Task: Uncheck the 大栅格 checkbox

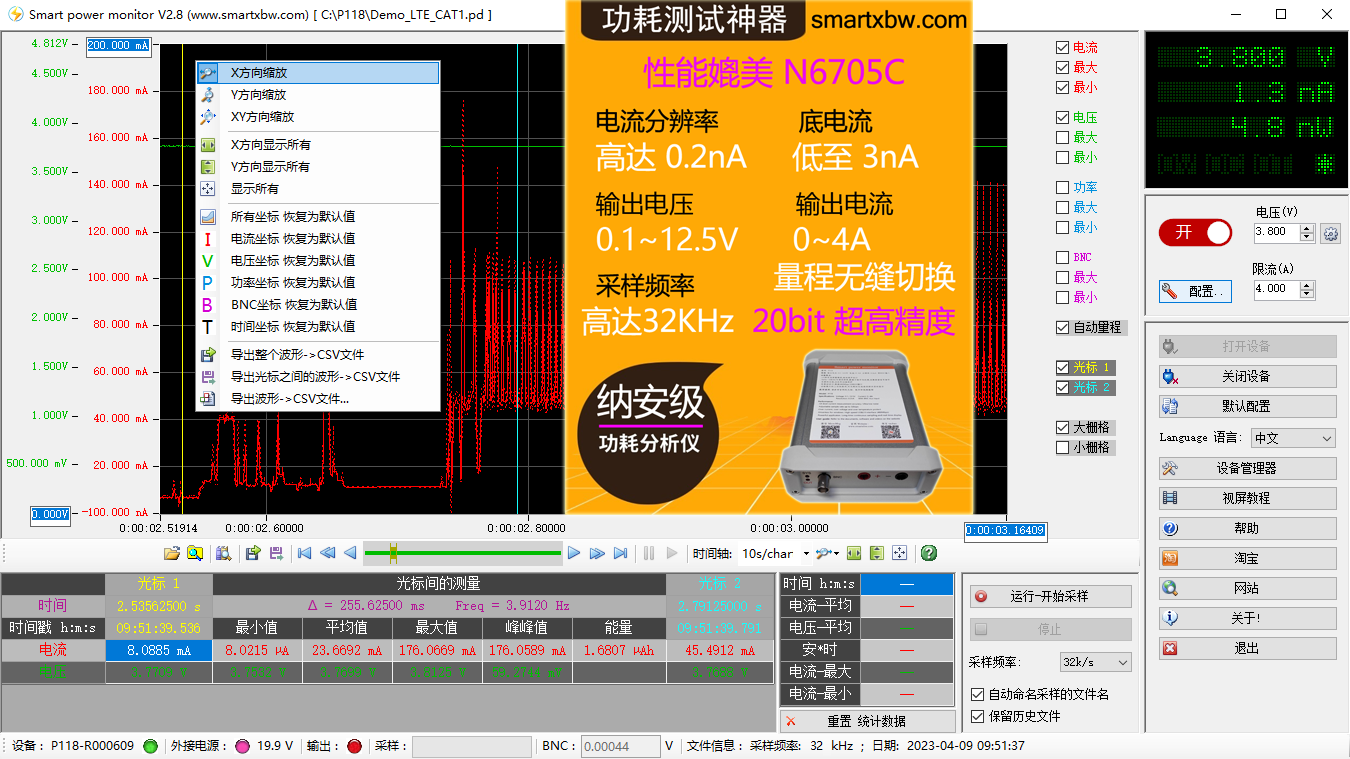Action: coord(1063,428)
